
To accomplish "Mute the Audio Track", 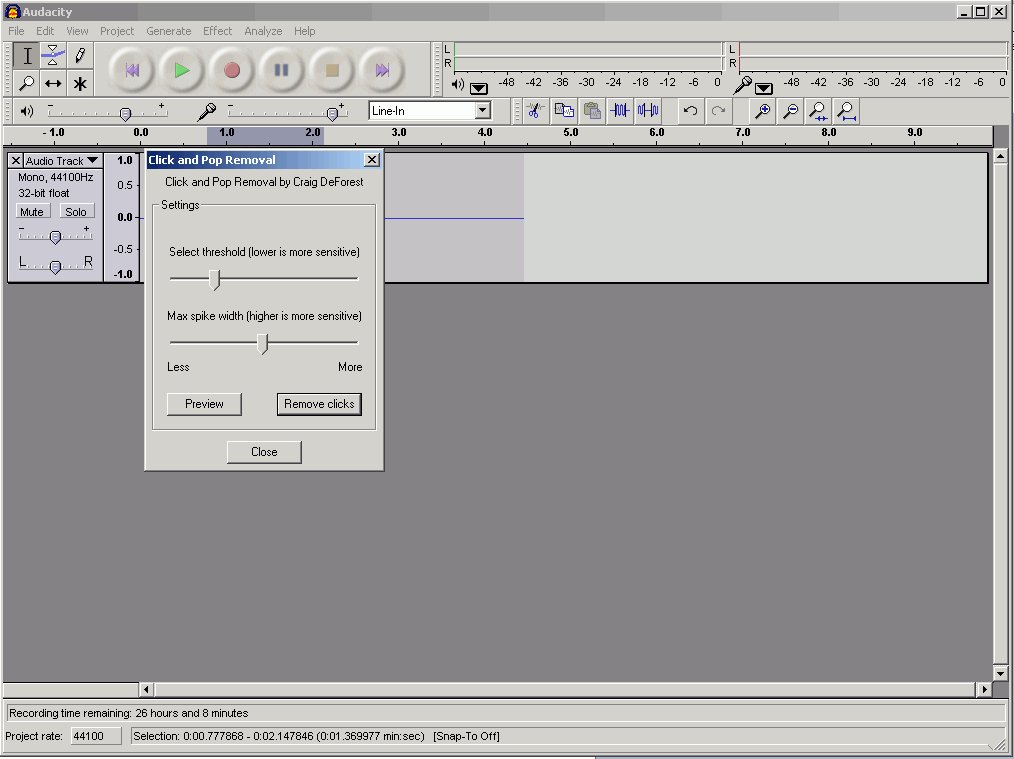I will (x=32, y=211).
